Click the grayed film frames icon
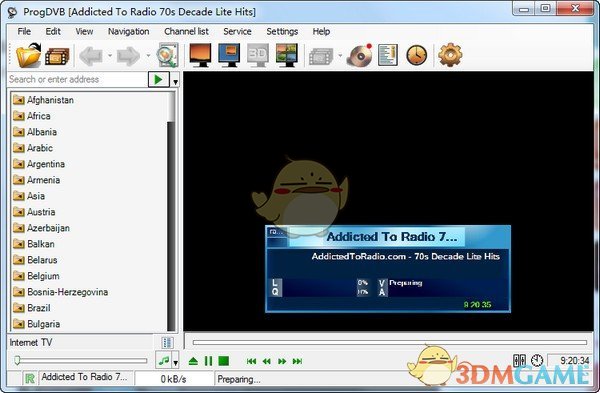Image resolution: width=600 pixels, height=393 pixels. [x=321, y=57]
